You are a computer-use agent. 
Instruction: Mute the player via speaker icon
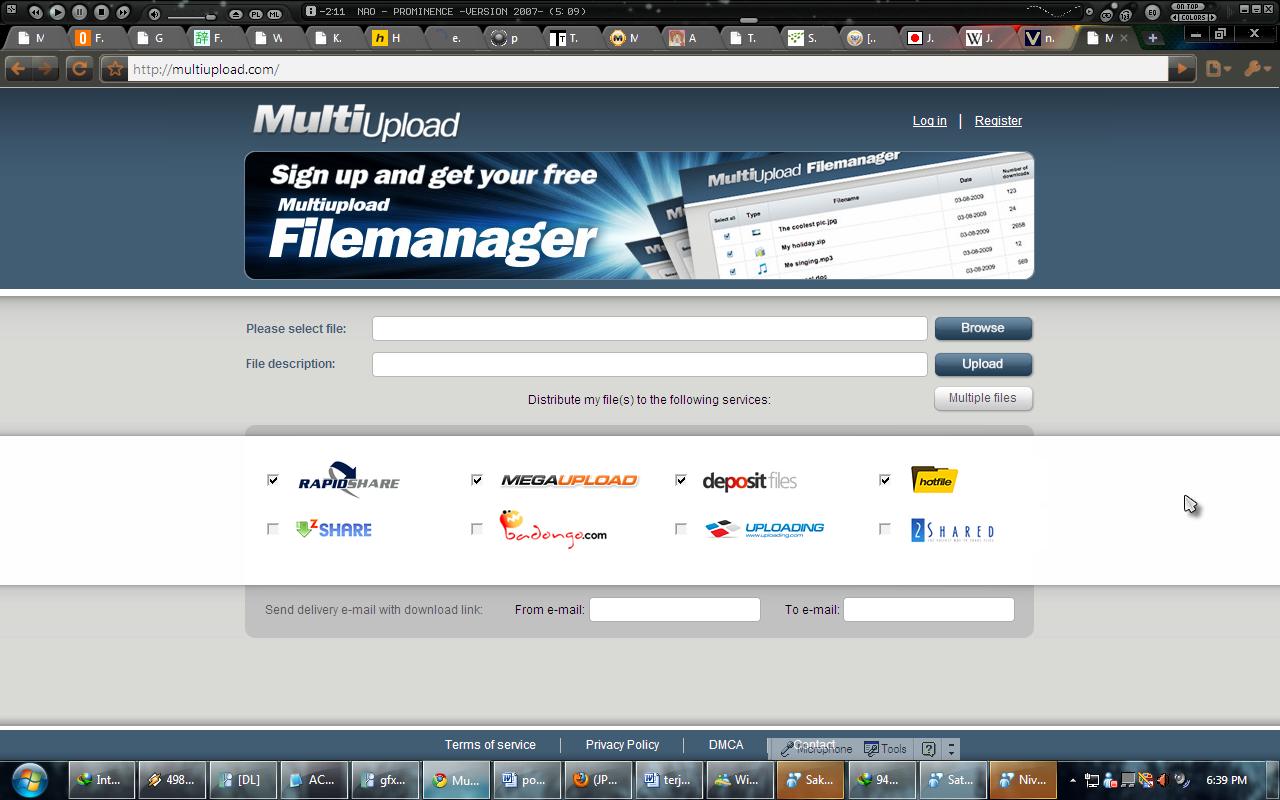154,13
